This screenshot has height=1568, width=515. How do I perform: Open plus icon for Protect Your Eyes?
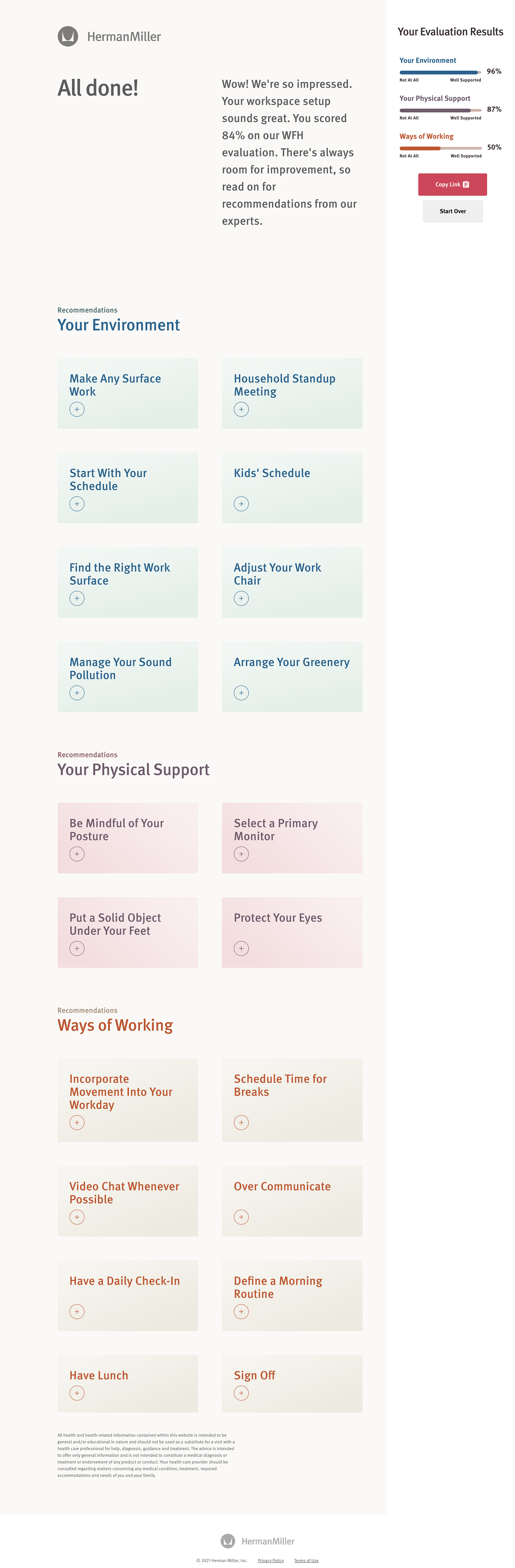point(241,948)
